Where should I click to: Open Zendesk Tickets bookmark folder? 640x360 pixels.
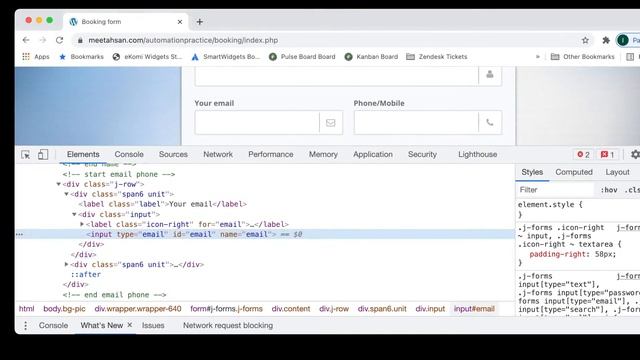coord(437,57)
